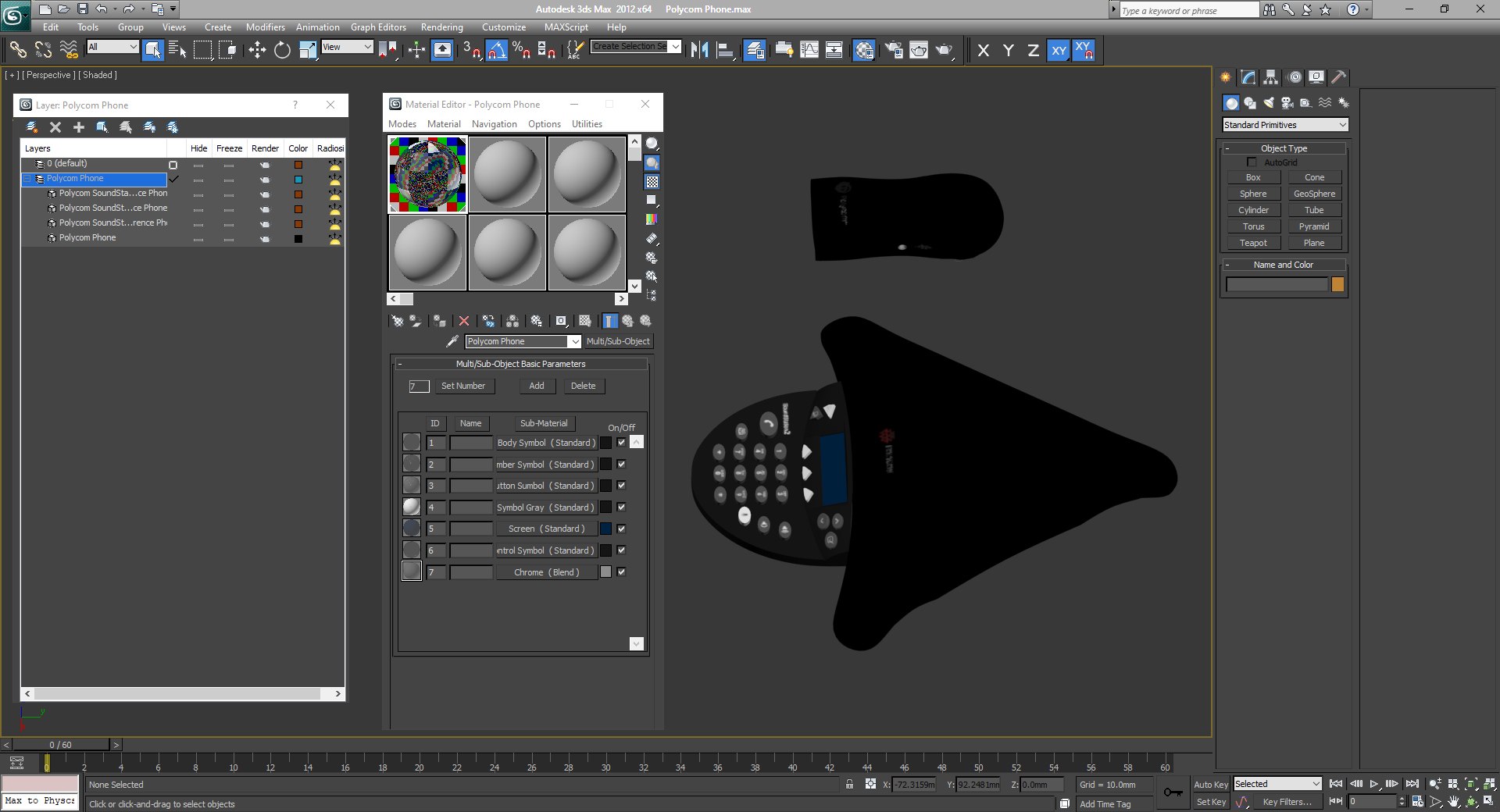Screen dimensions: 1500x812
Task: Uncheck On/Off for Screen sub-material
Action: click(621, 529)
